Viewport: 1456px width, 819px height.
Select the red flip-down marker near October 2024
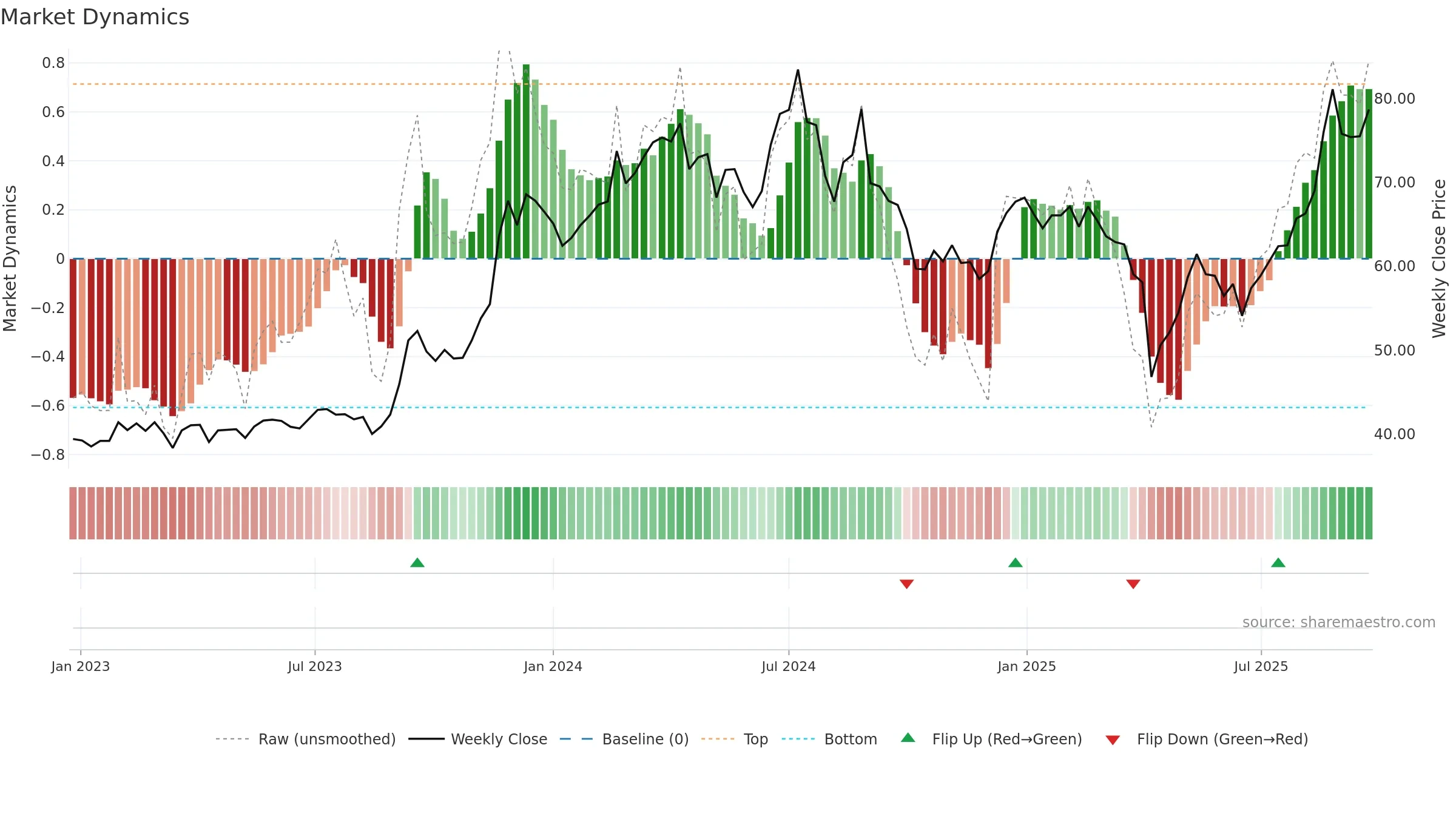[x=907, y=584]
